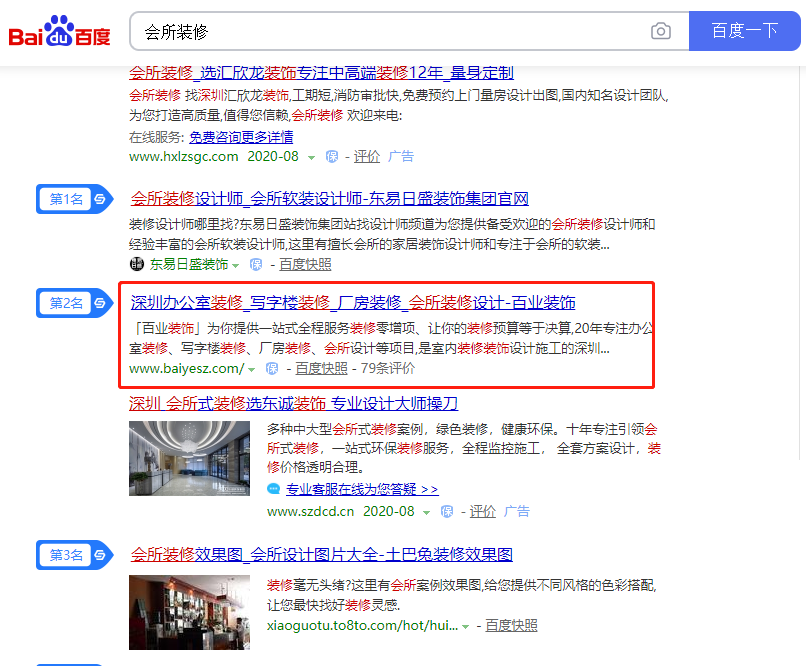Click 保 badge icon in baiyesz result

[272, 368]
